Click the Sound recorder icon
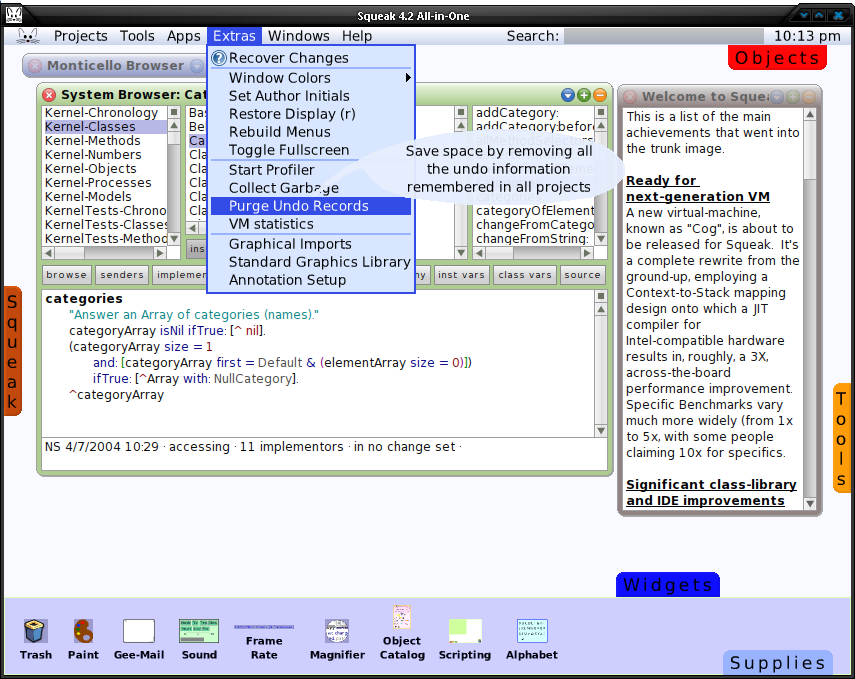The image size is (855, 679). pos(199,631)
